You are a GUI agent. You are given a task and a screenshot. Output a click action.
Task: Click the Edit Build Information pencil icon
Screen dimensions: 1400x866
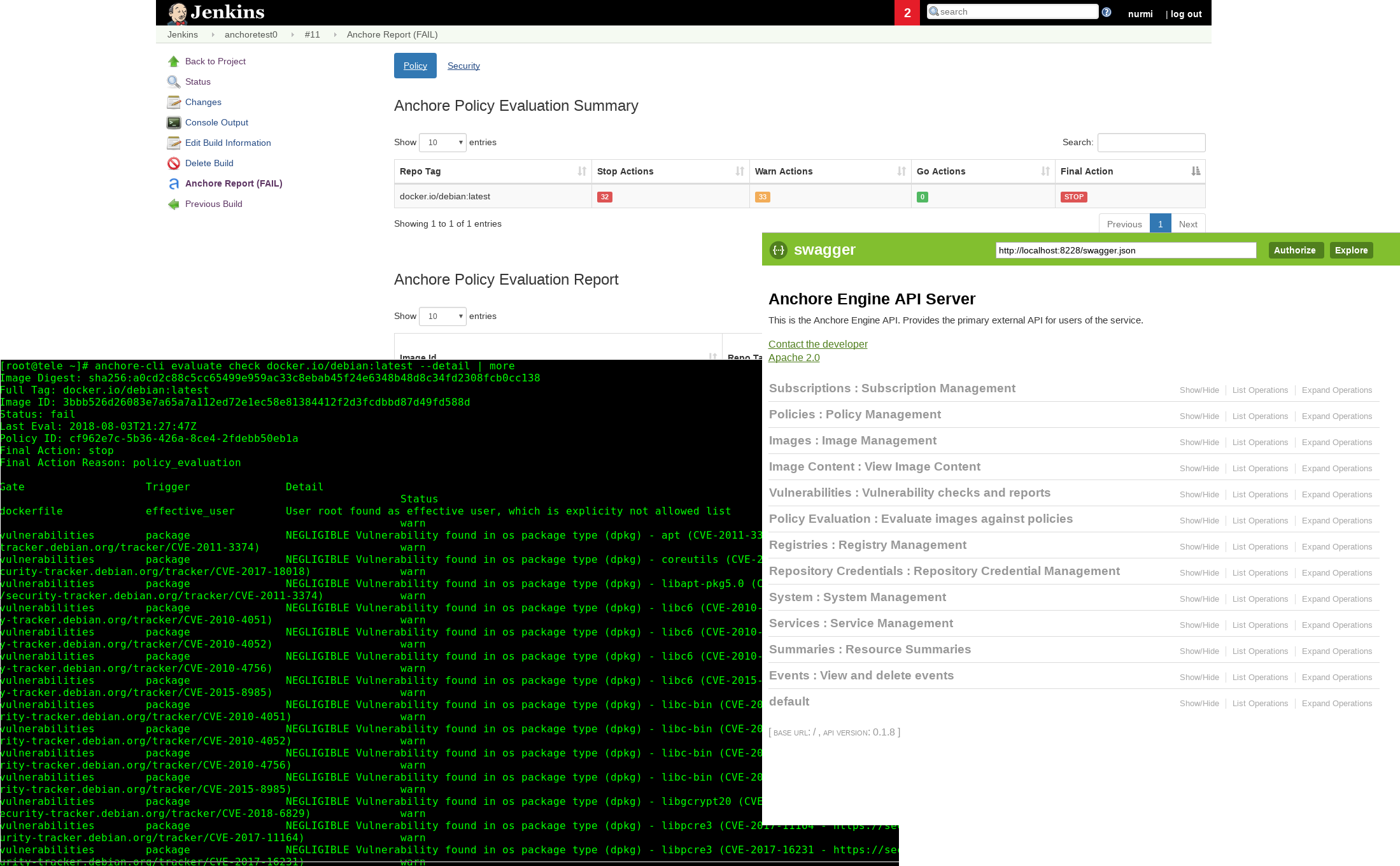coord(174,143)
